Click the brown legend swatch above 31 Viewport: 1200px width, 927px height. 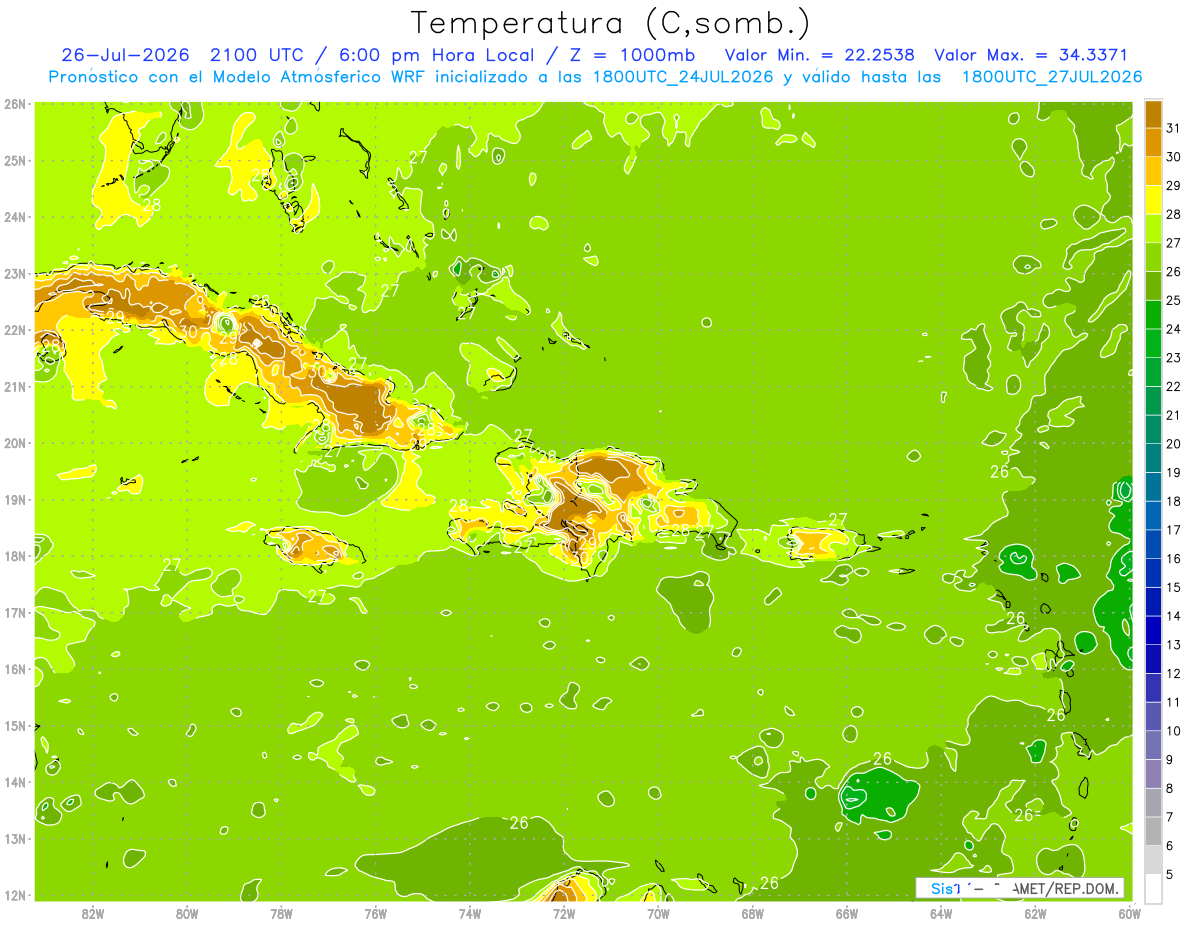pyautogui.click(x=1153, y=115)
